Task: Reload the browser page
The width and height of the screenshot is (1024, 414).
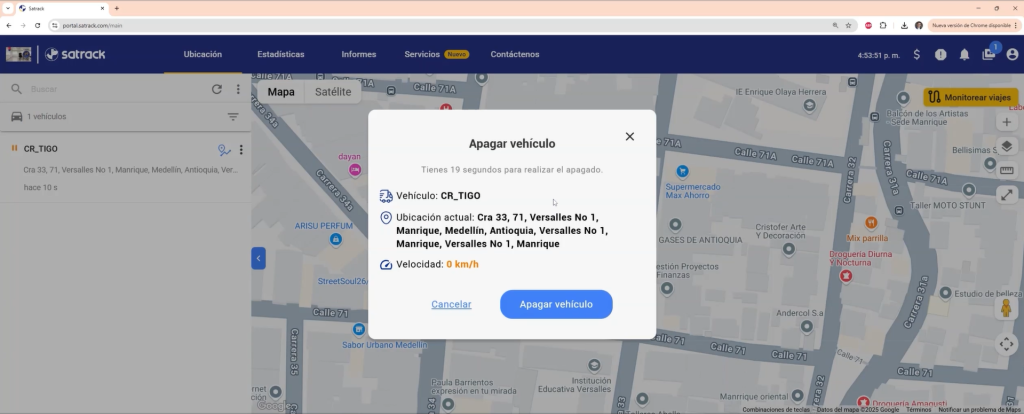Action: [37, 25]
